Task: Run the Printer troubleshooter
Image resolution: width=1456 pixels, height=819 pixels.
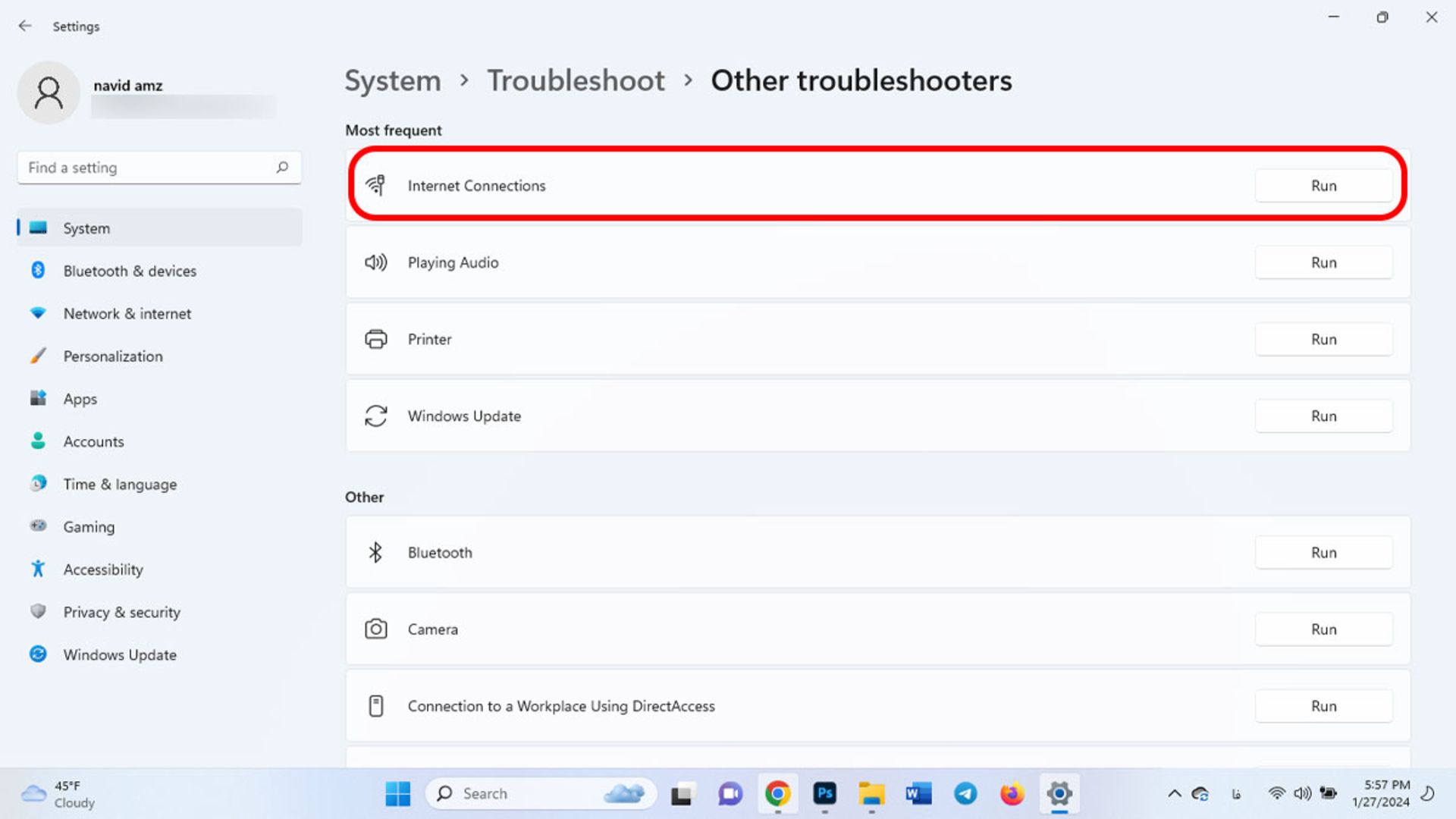Action: [1323, 339]
